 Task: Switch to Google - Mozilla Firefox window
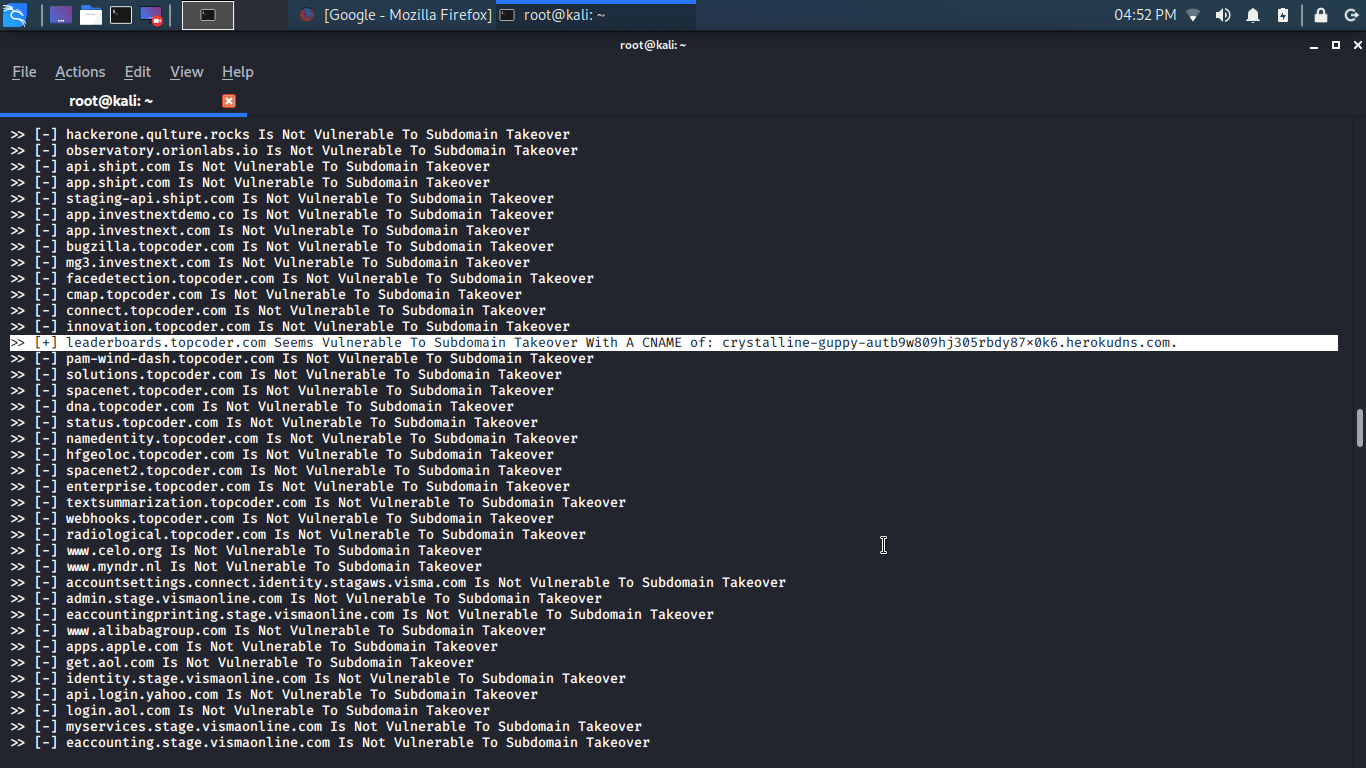395,15
